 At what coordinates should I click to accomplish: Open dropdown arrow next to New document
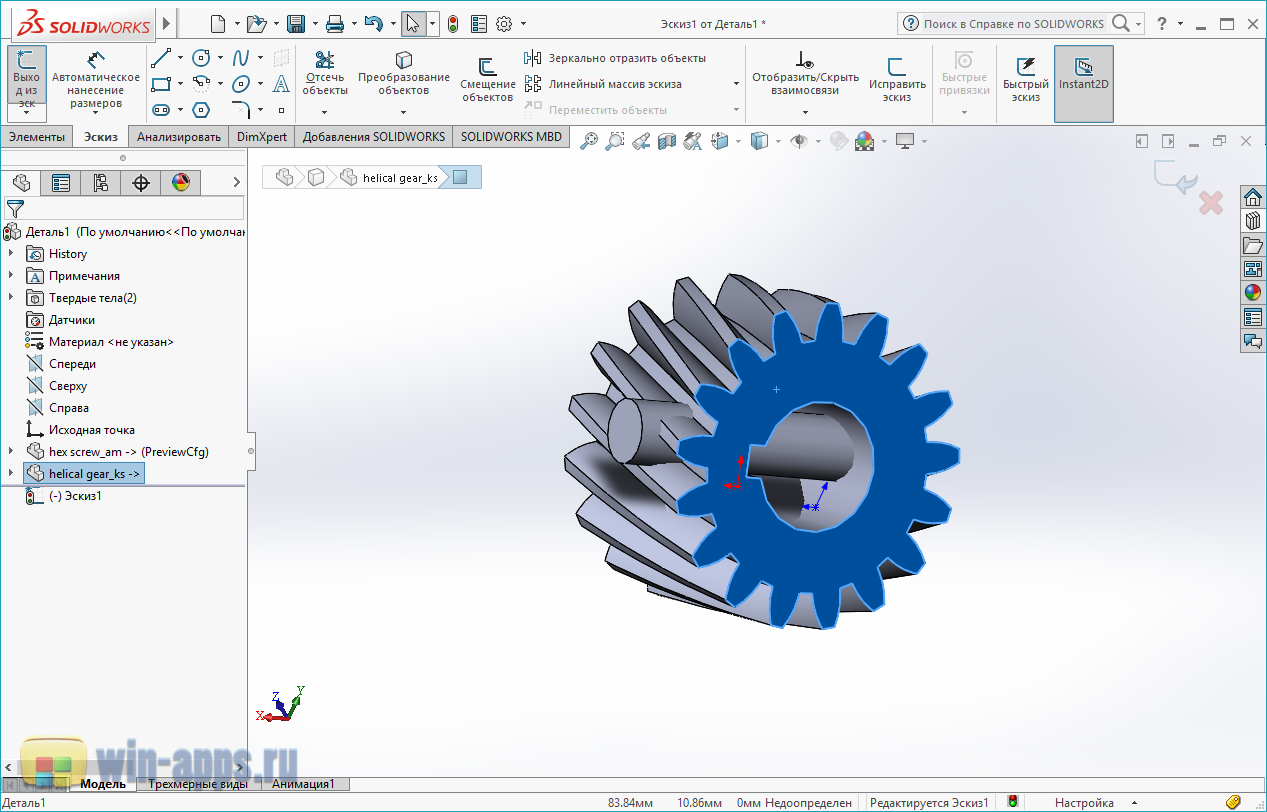pyautogui.click(x=237, y=23)
